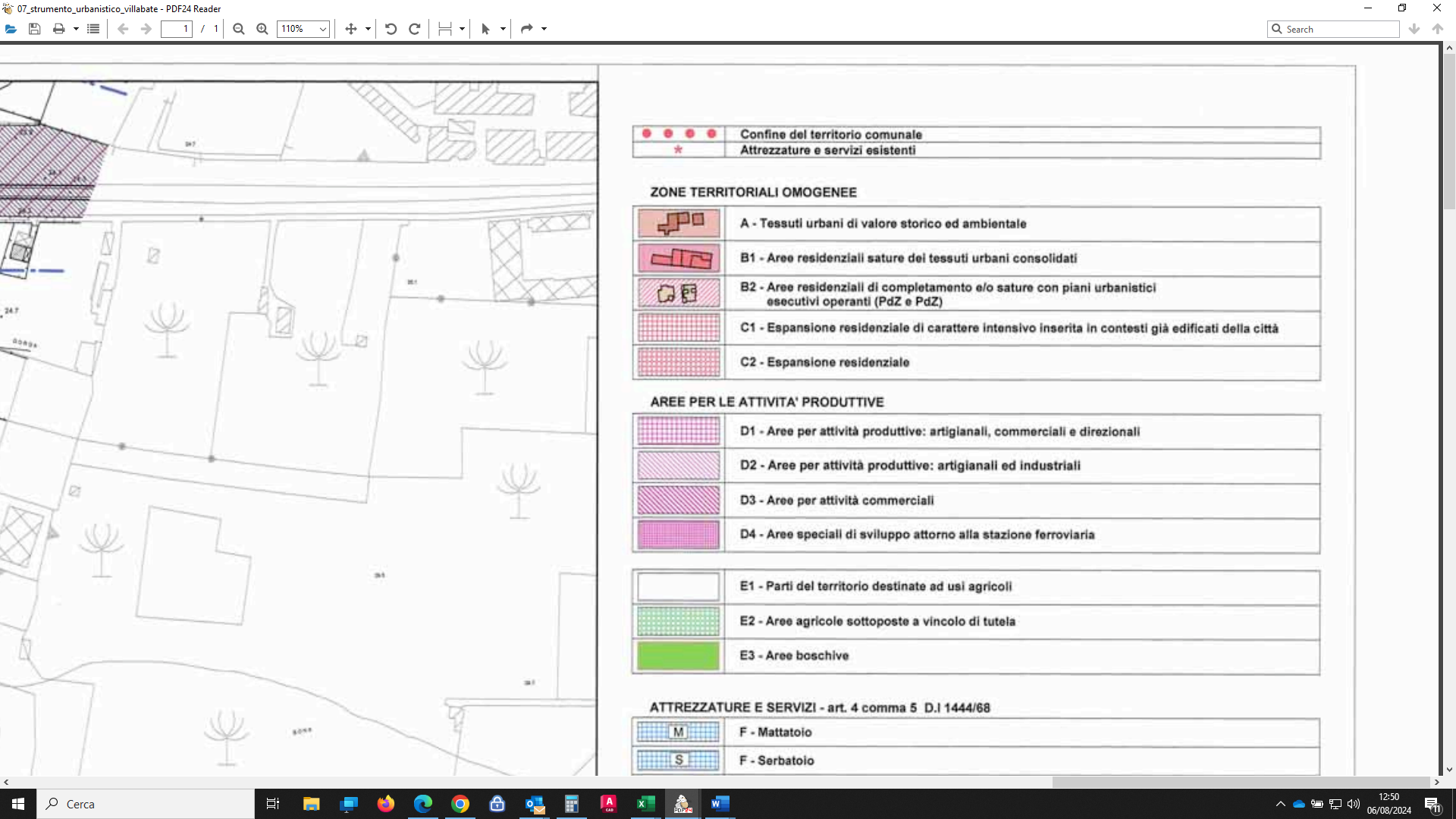This screenshot has height=819, width=1456.
Task: Save the document with the floppy icon
Action: [x=34, y=29]
